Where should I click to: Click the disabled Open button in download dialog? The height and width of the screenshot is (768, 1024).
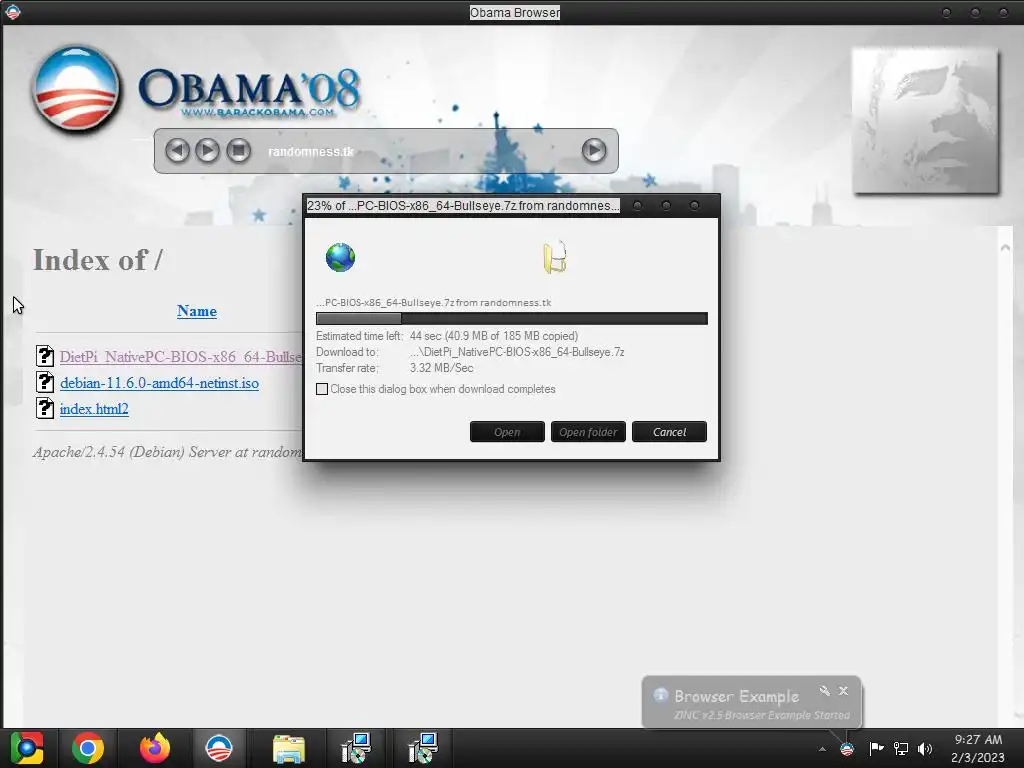tap(507, 432)
